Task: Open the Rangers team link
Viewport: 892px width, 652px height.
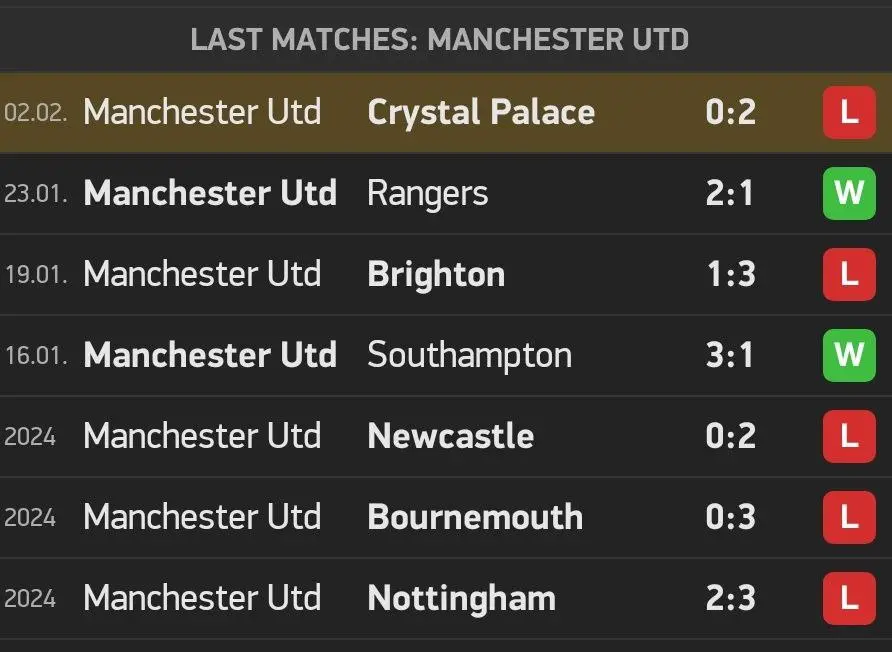Action: [x=428, y=193]
